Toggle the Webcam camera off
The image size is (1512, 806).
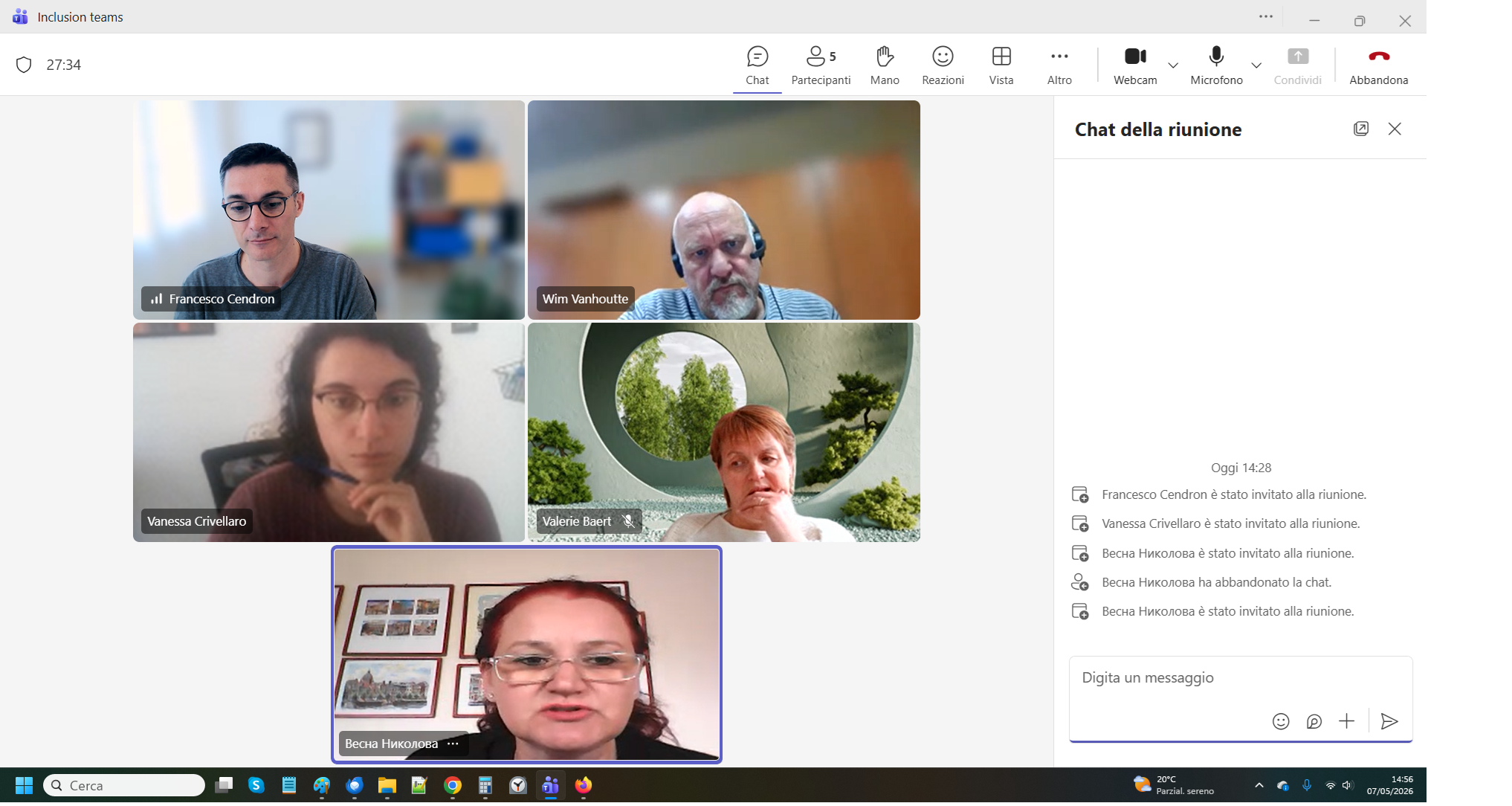click(1135, 65)
